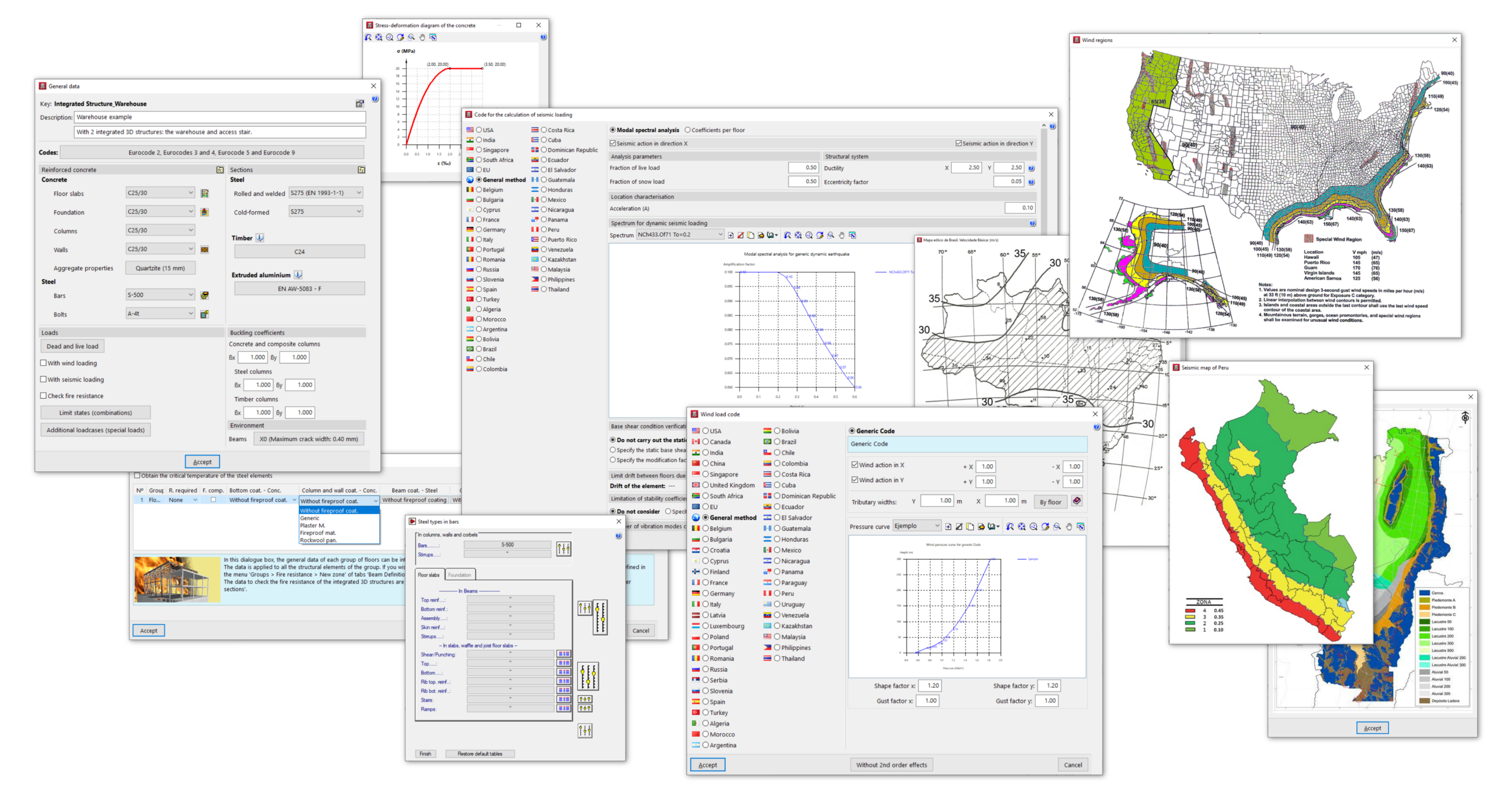Screen dimensions: 1503x812
Task: Choose Plaster M. from fireproof coating list
Action: pyautogui.click(x=312, y=525)
